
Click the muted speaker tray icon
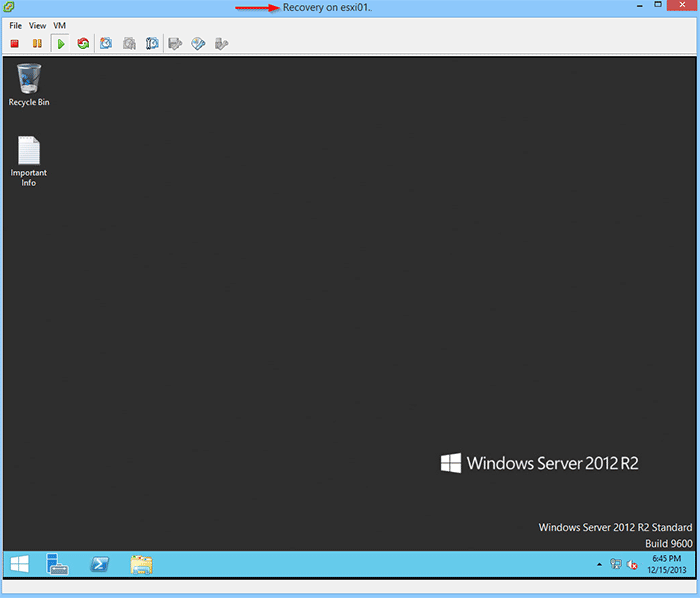point(632,565)
